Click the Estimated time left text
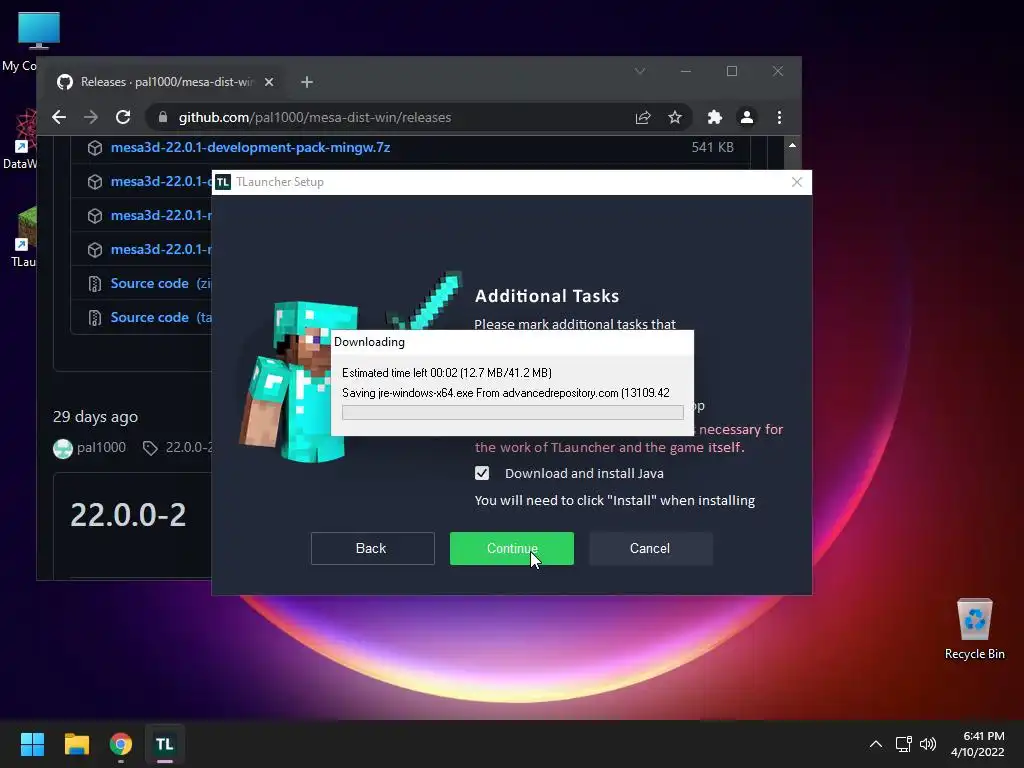Viewport: 1024px width, 768px height. tap(447, 373)
